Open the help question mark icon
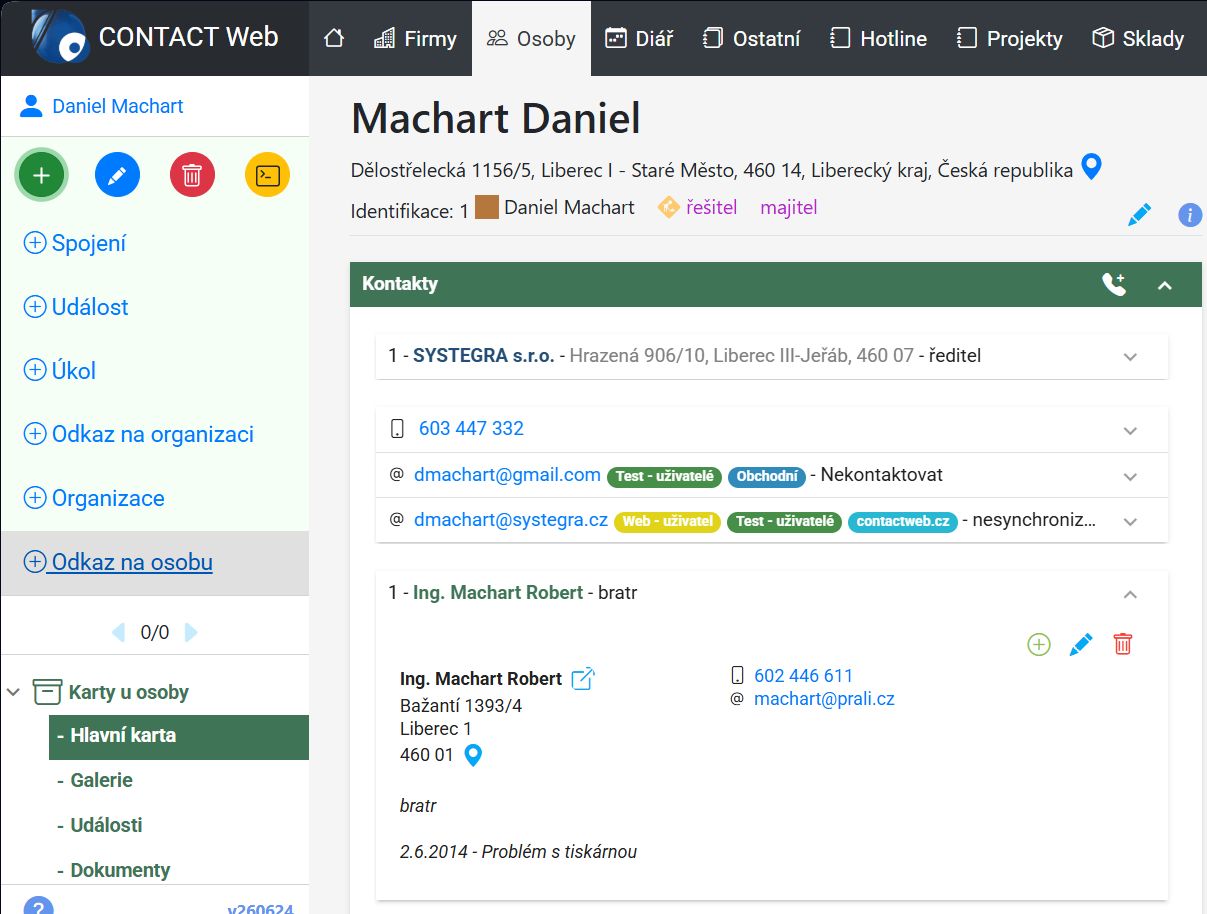Image resolution: width=1207 pixels, height=914 pixels. (38, 906)
